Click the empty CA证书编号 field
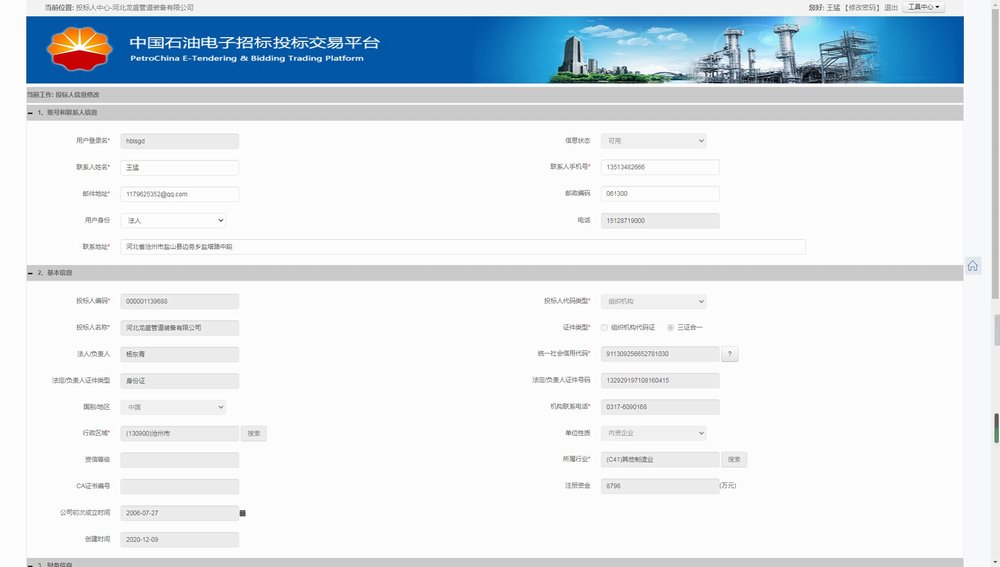The width and height of the screenshot is (1000, 567). point(179,487)
